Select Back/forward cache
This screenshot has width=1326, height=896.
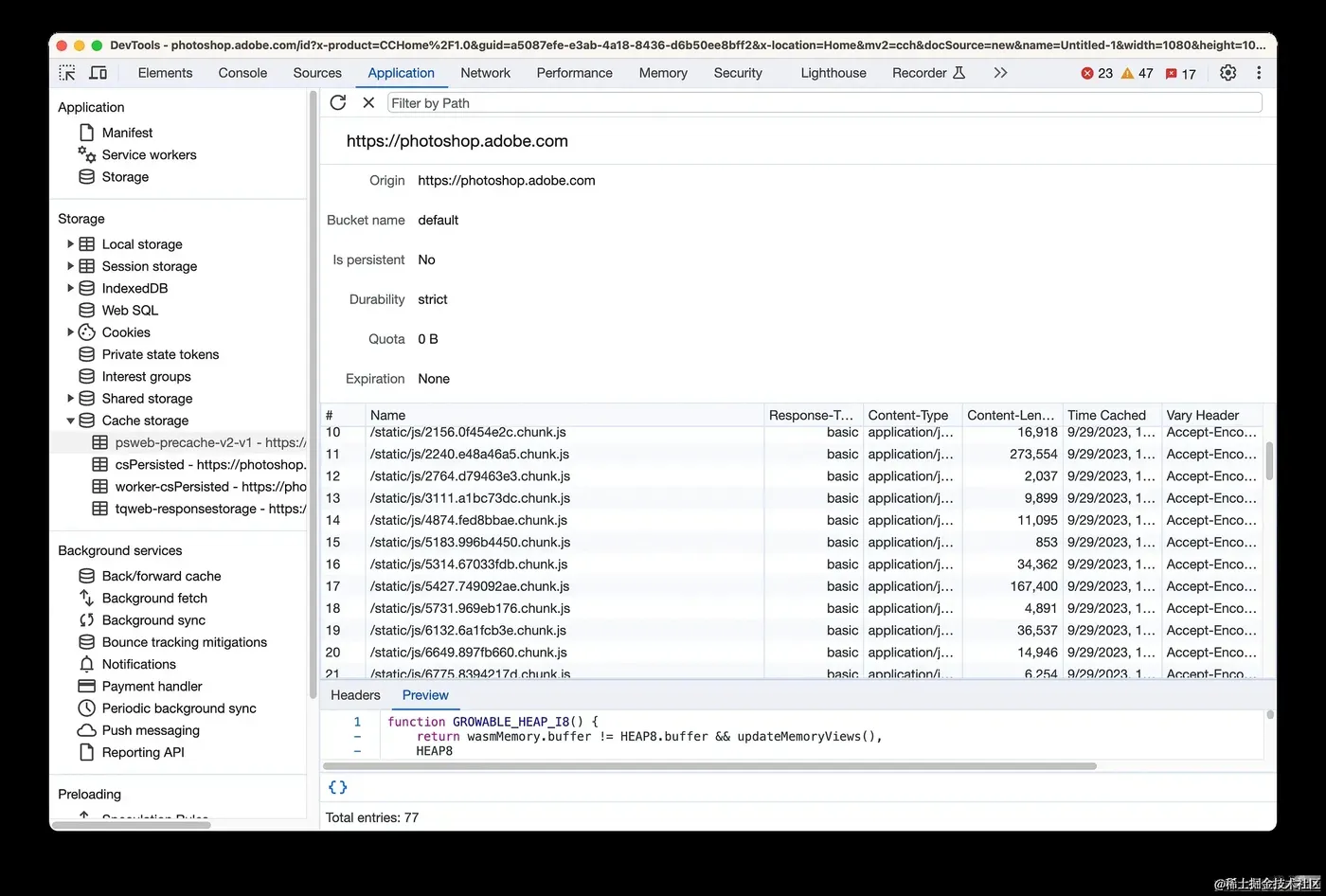[161, 576]
